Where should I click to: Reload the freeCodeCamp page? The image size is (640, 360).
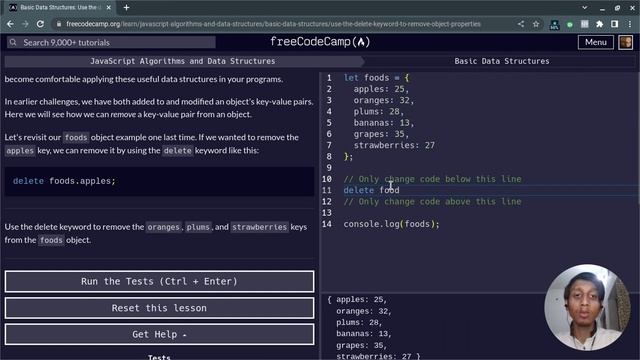point(40,24)
